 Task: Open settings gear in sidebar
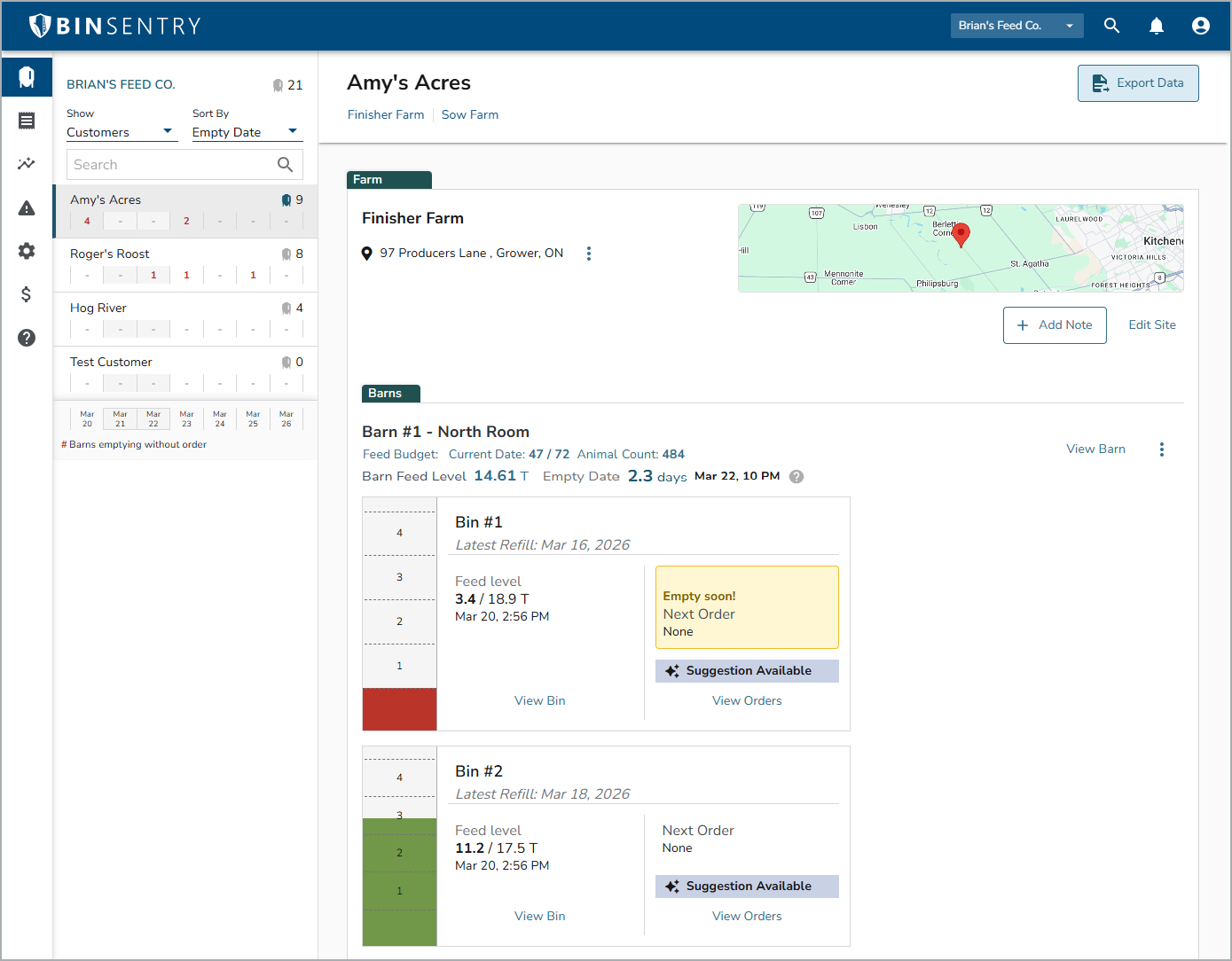27,251
